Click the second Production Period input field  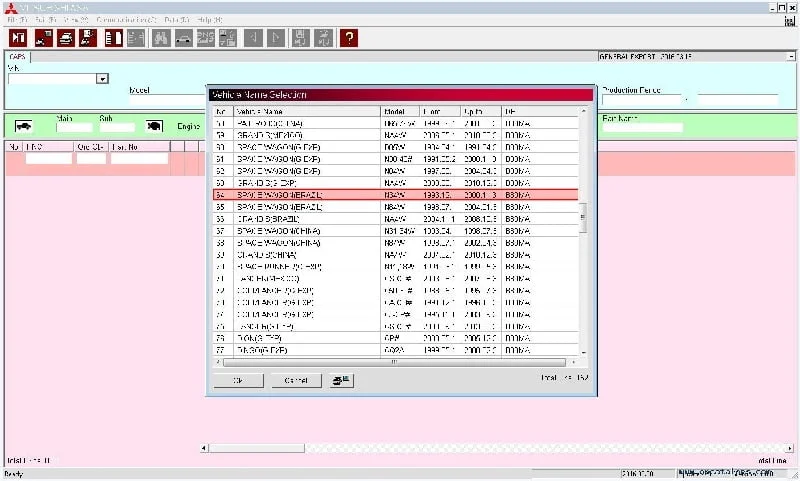(738, 99)
